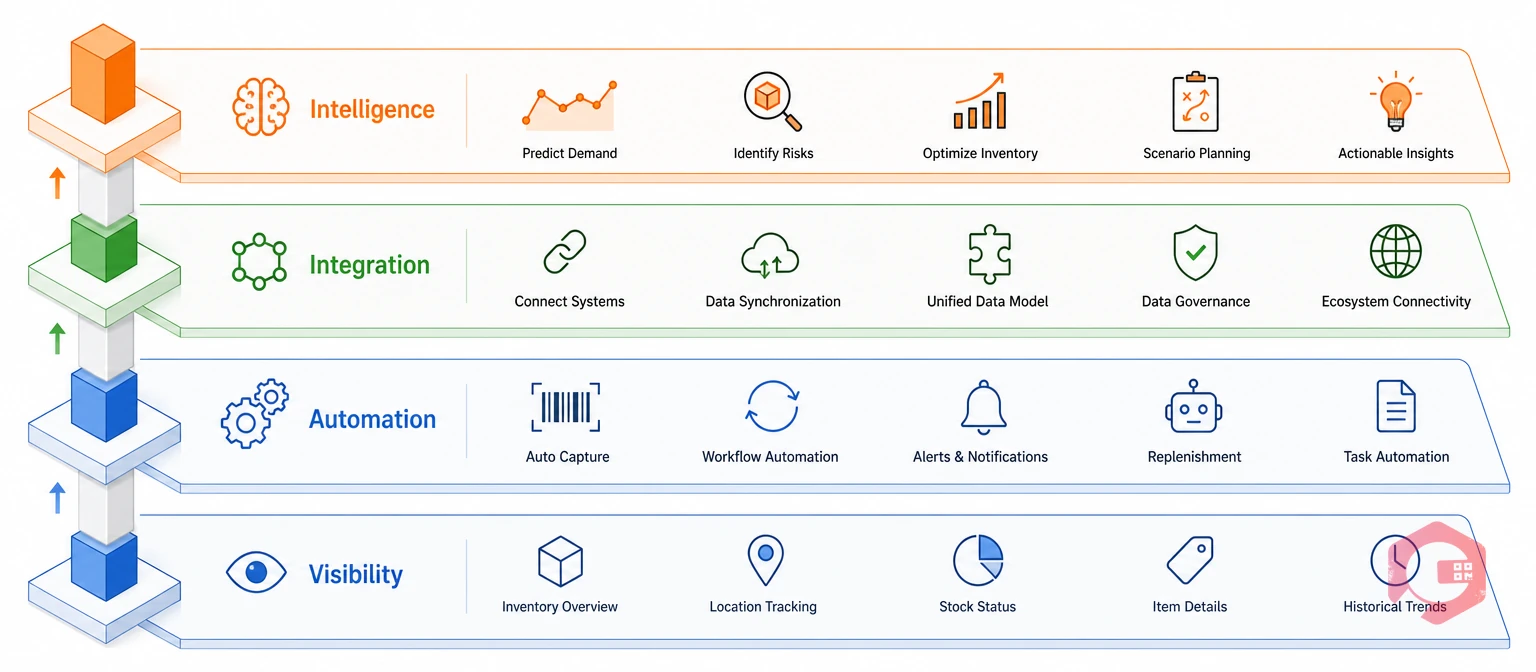This screenshot has height=672, width=1536.
Task: Select the "Item Details" label
Action: coord(1189,606)
